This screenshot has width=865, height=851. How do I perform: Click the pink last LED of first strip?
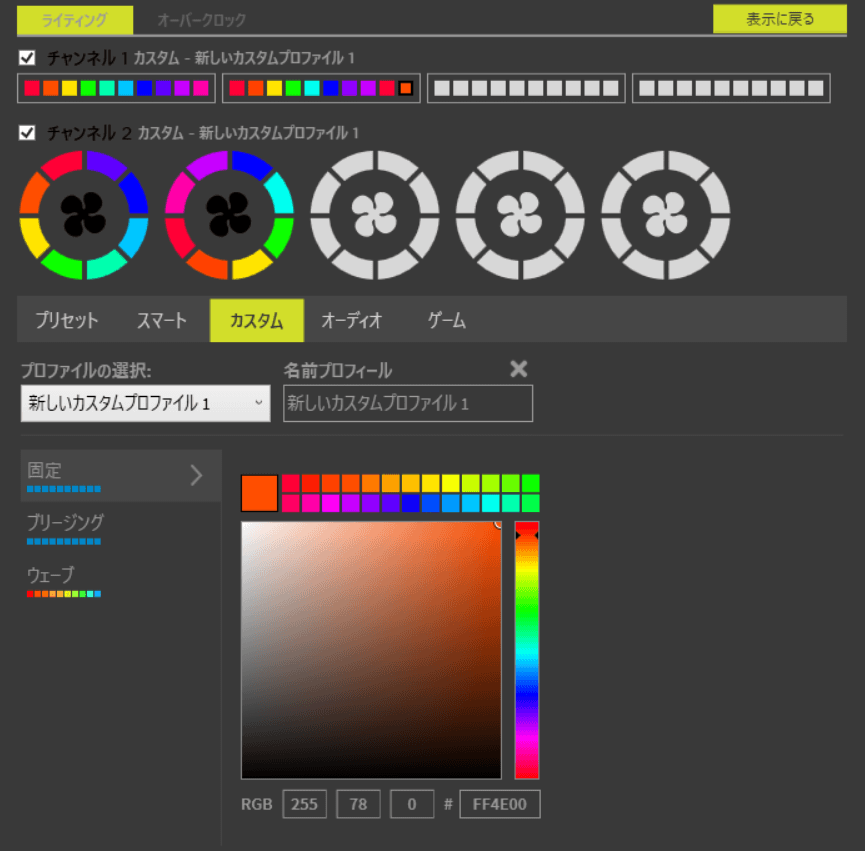tap(201, 88)
